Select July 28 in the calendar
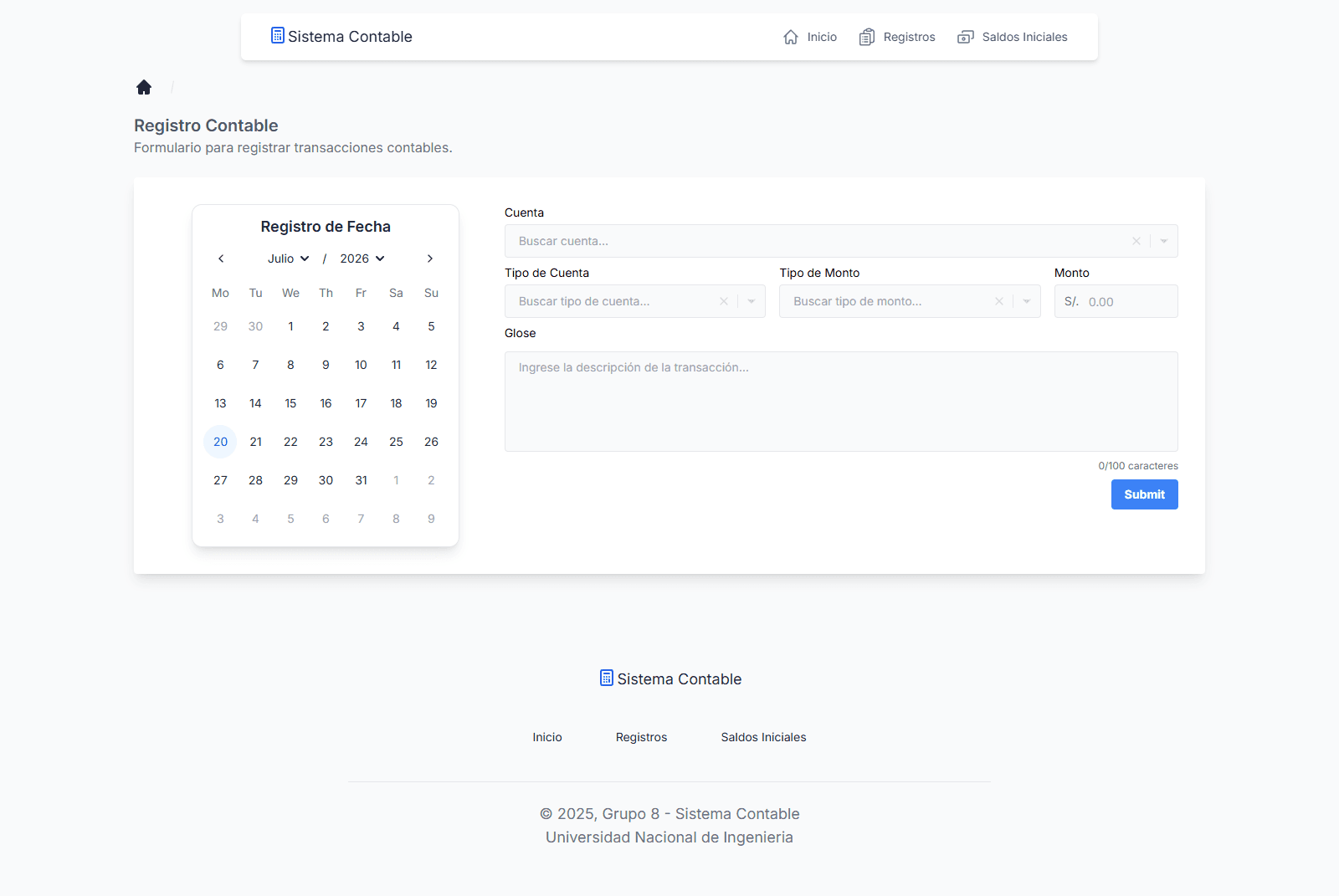 (255, 480)
